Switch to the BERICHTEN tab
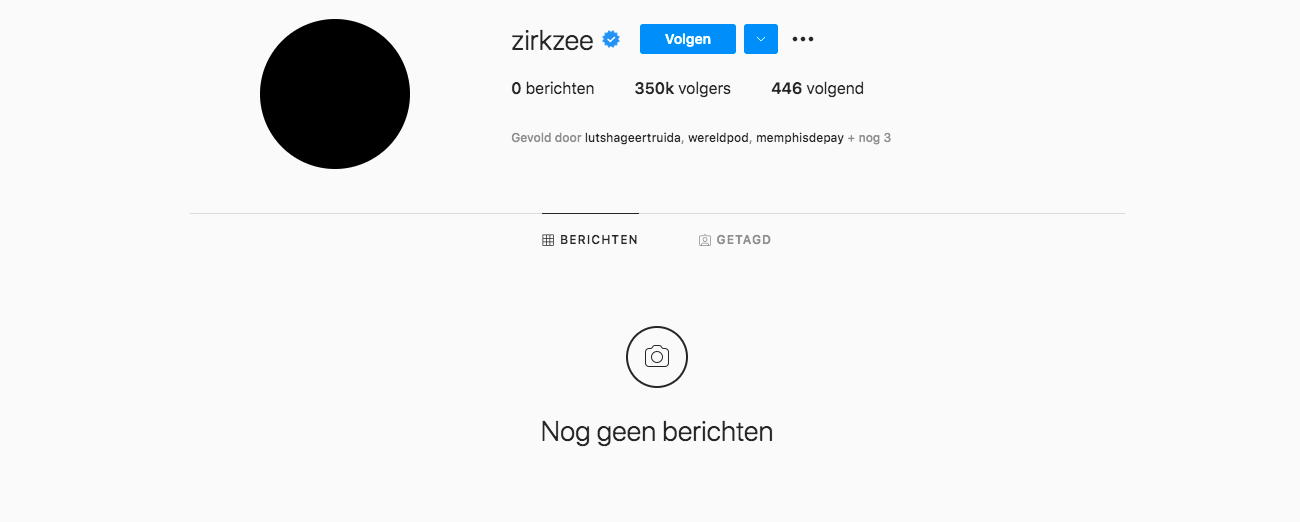 (590, 240)
